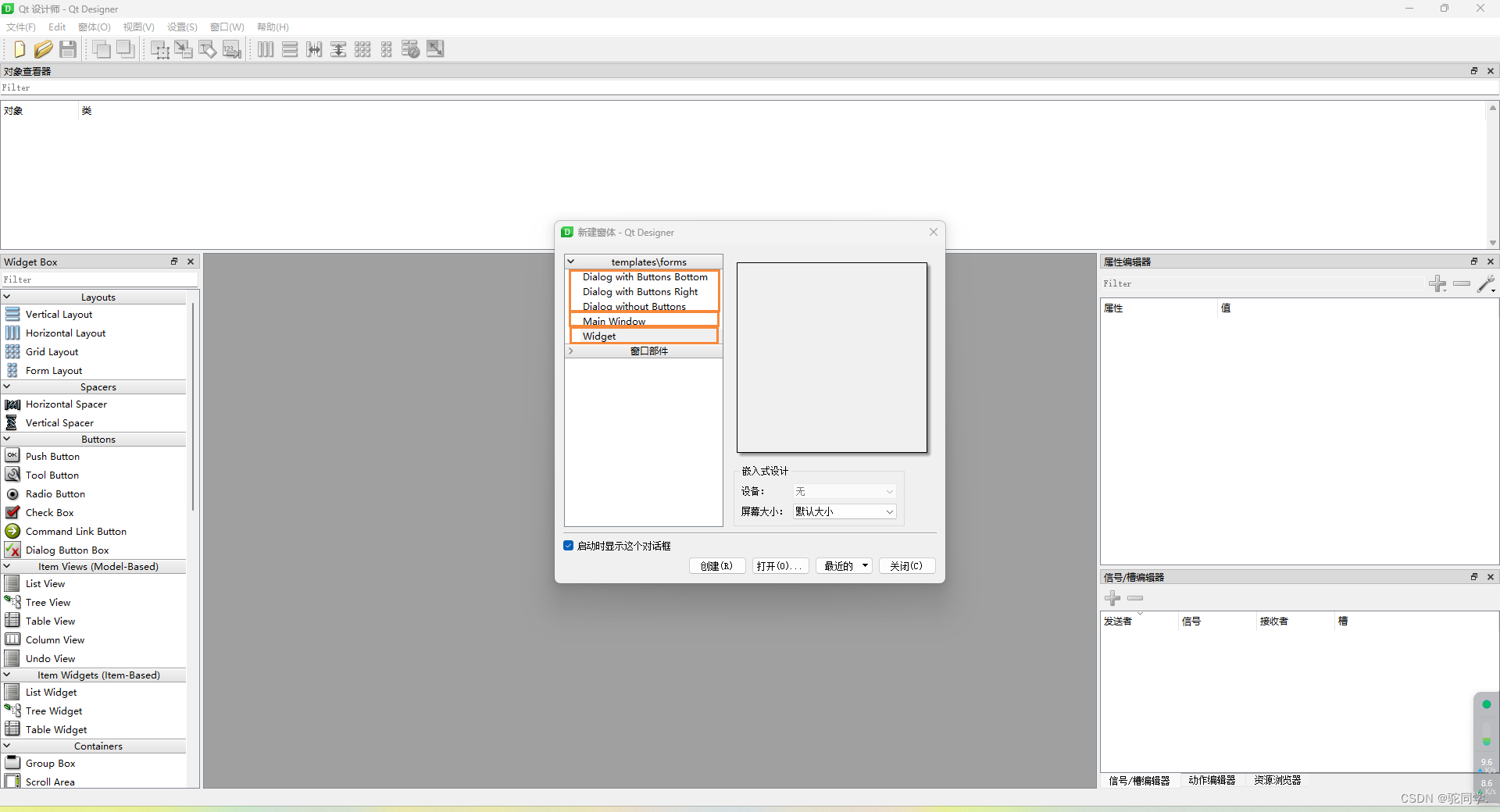Open the 窗体(O) menu
Viewport: 1500px width, 812px height.
(x=95, y=27)
